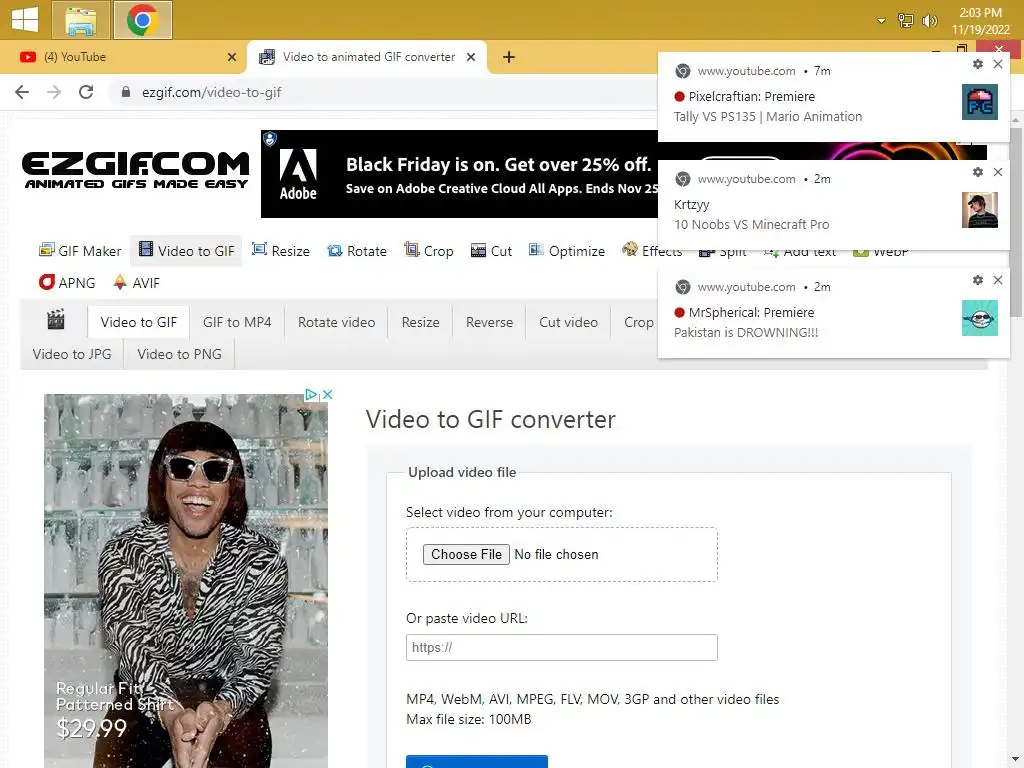View site security lock info
The height and width of the screenshot is (768, 1024).
point(126,92)
